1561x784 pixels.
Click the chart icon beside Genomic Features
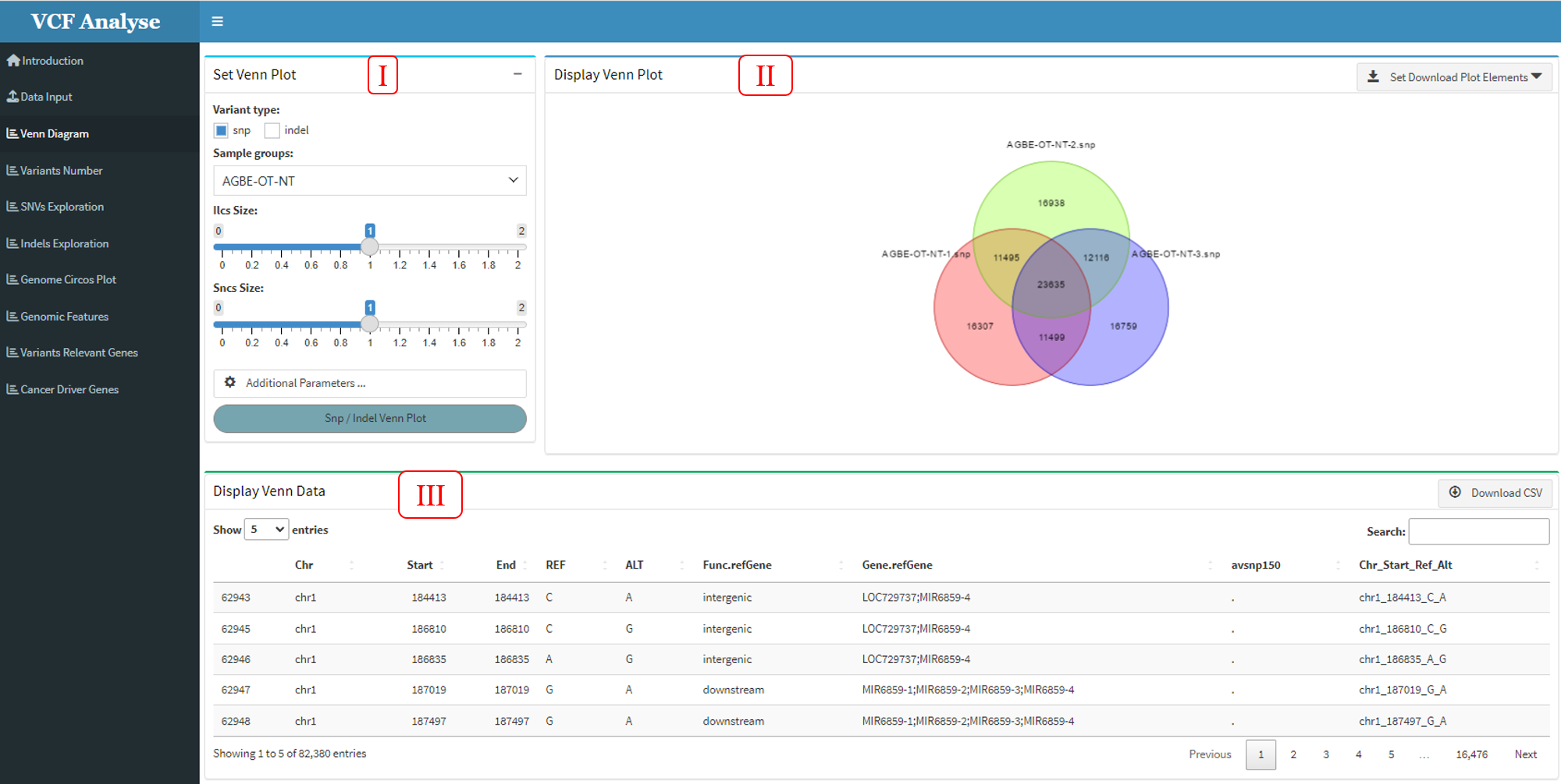tap(12, 316)
